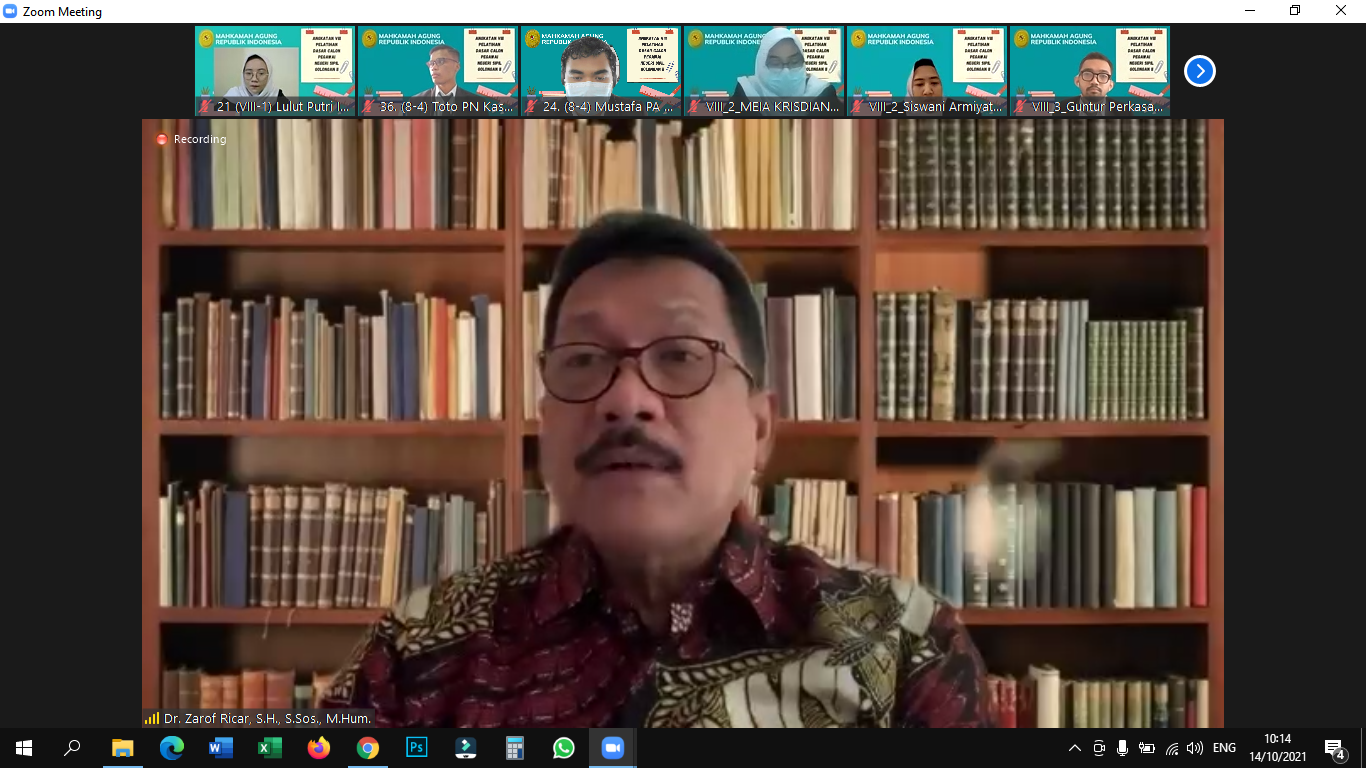Click muted mic icon on Guntur Perkasa tile
The width and height of the screenshot is (1366, 768).
pyautogui.click(x=1021, y=106)
